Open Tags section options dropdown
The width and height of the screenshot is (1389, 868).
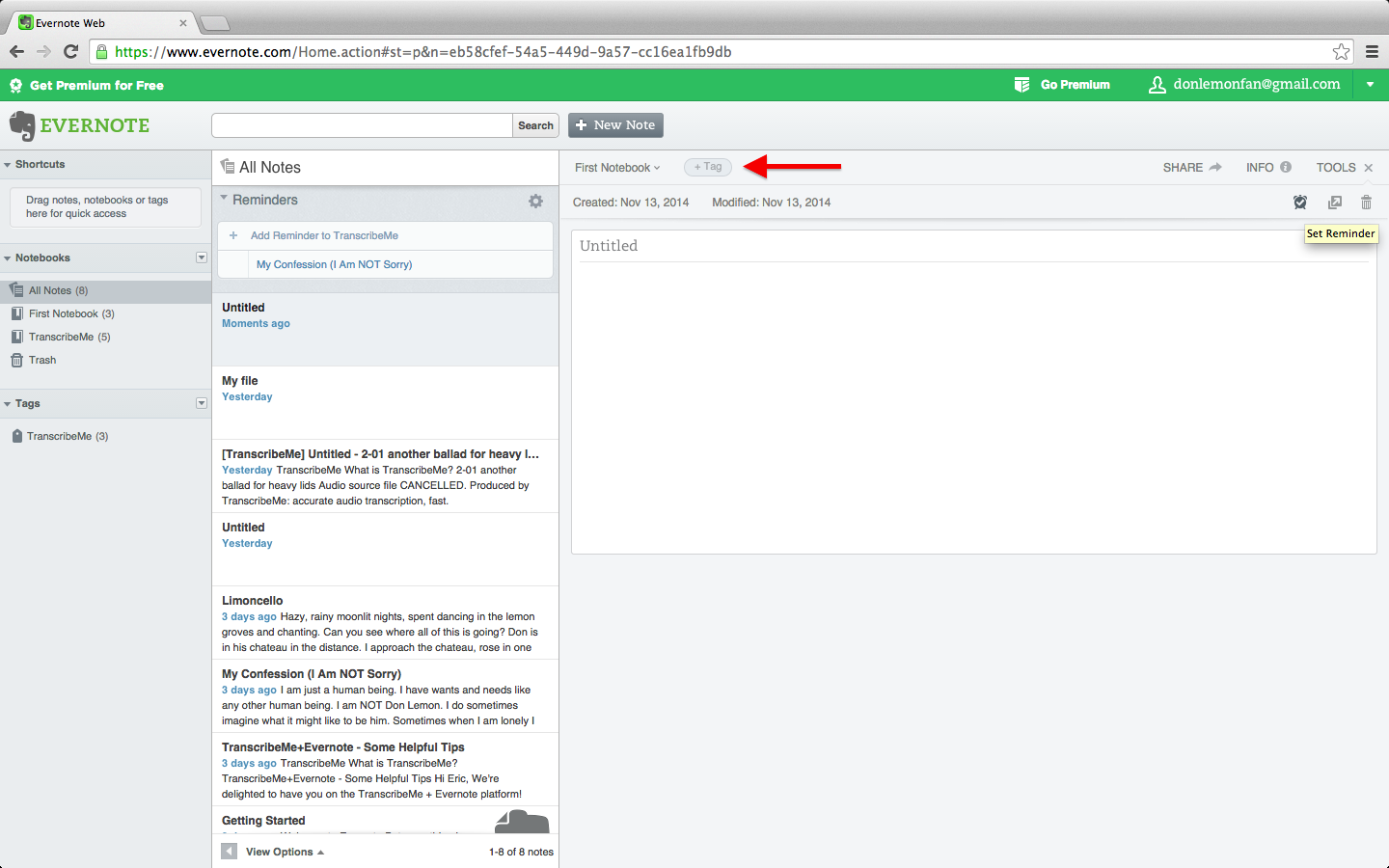click(202, 403)
